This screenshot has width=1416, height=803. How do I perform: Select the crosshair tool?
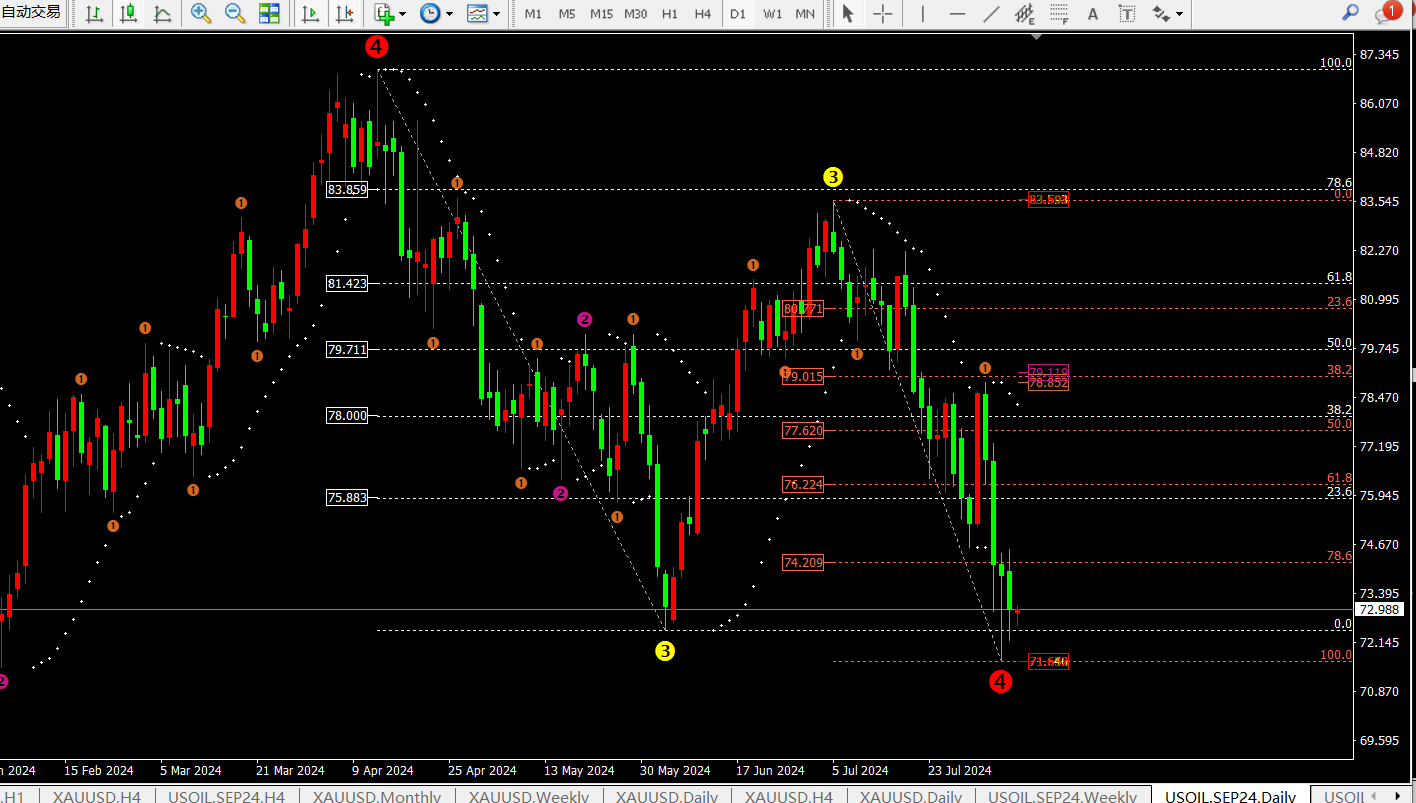[882, 14]
